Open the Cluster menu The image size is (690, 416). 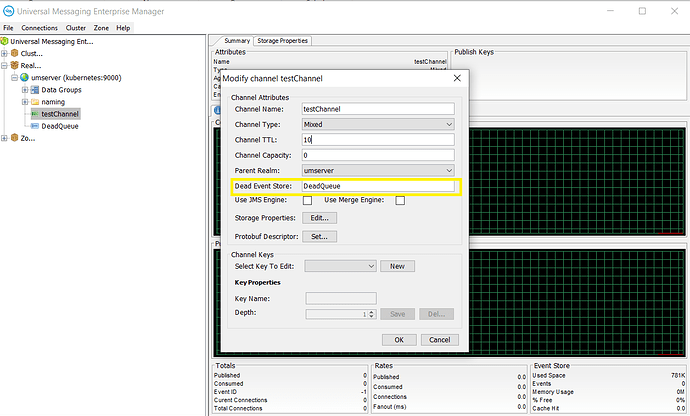coord(76,28)
